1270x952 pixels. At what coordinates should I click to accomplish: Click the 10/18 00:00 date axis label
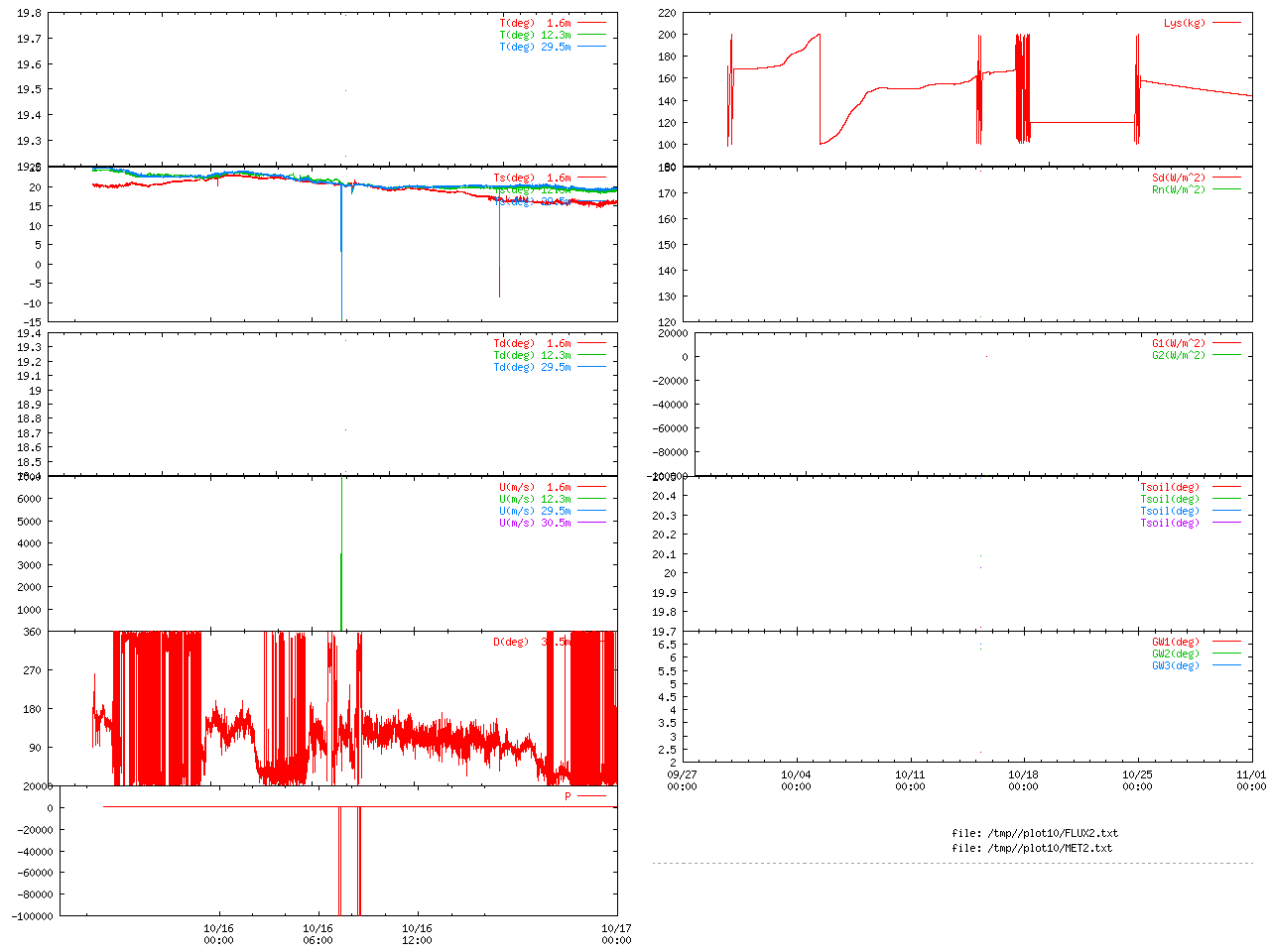pyautogui.click(x=1023, y=780)
